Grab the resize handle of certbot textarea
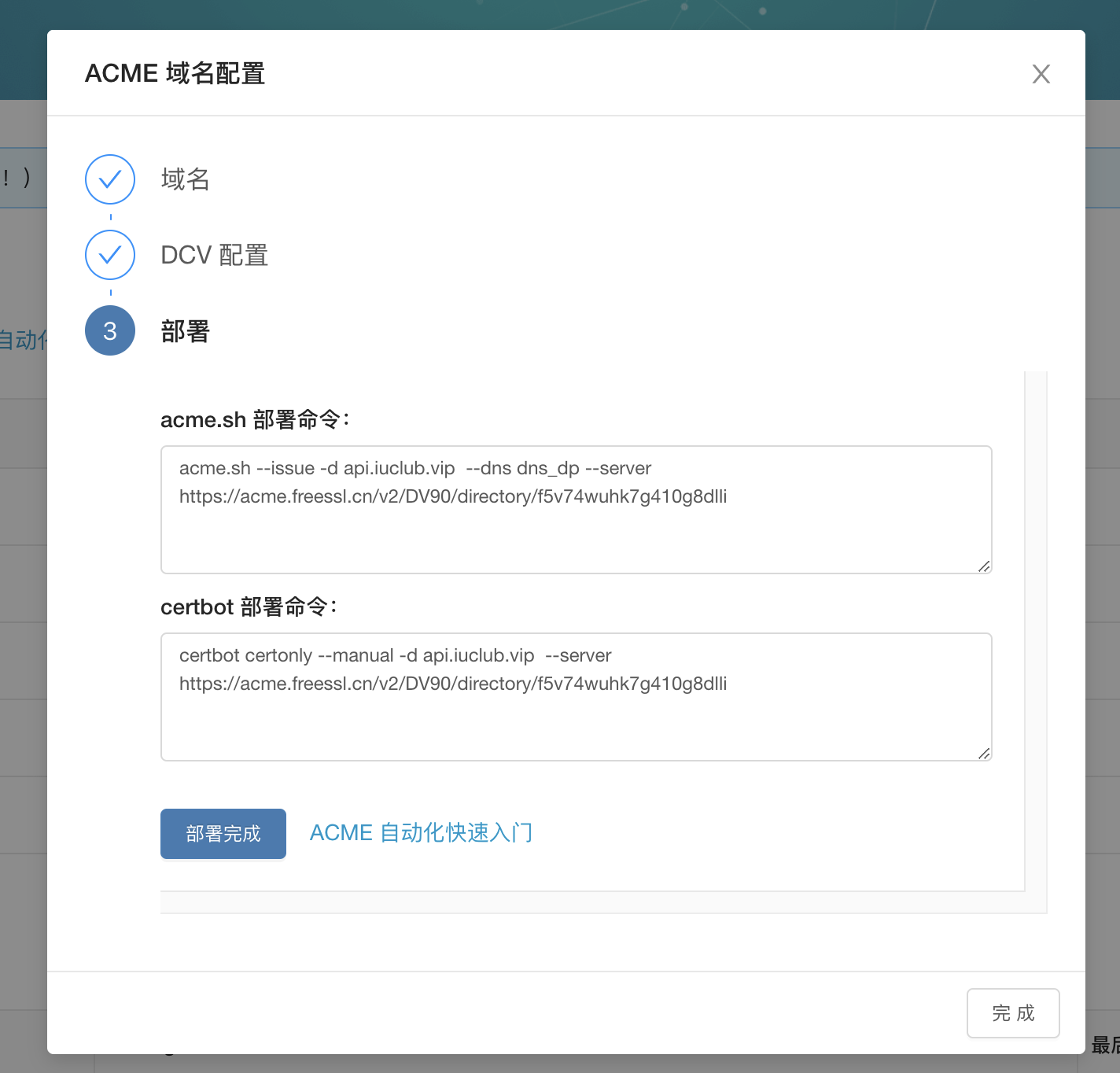1120x1073 pixels. click(x=983, y=753)
